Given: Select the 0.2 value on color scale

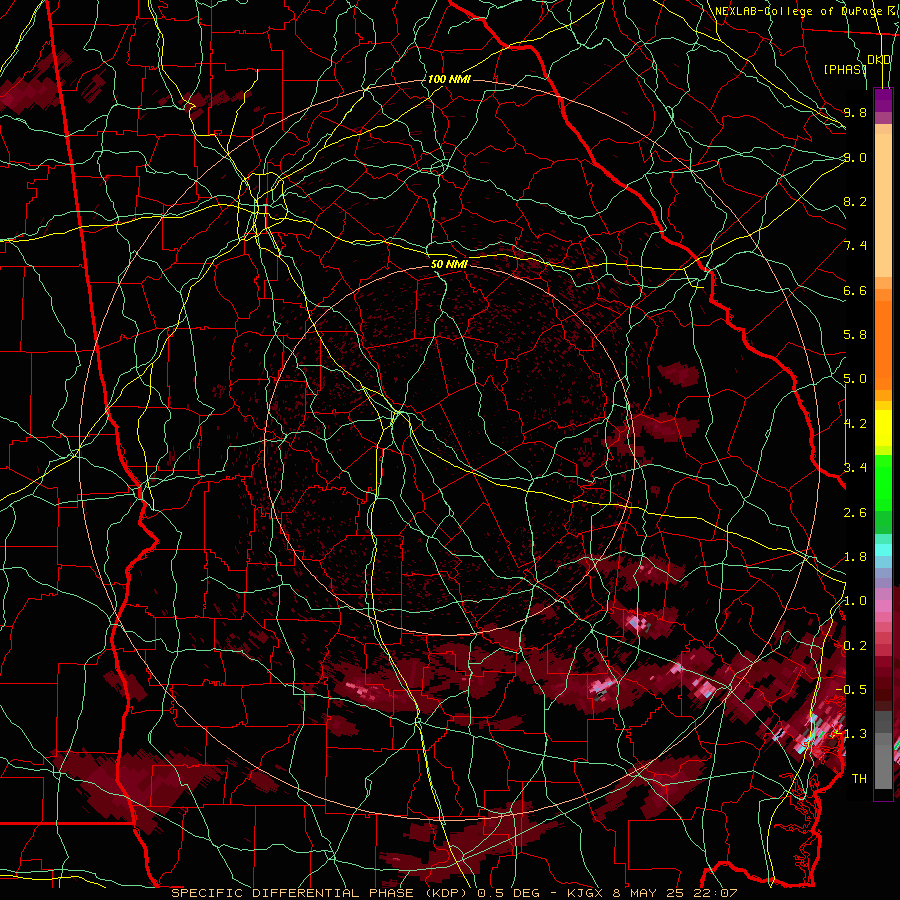Looking at the screenshot, I should [855, 646].
